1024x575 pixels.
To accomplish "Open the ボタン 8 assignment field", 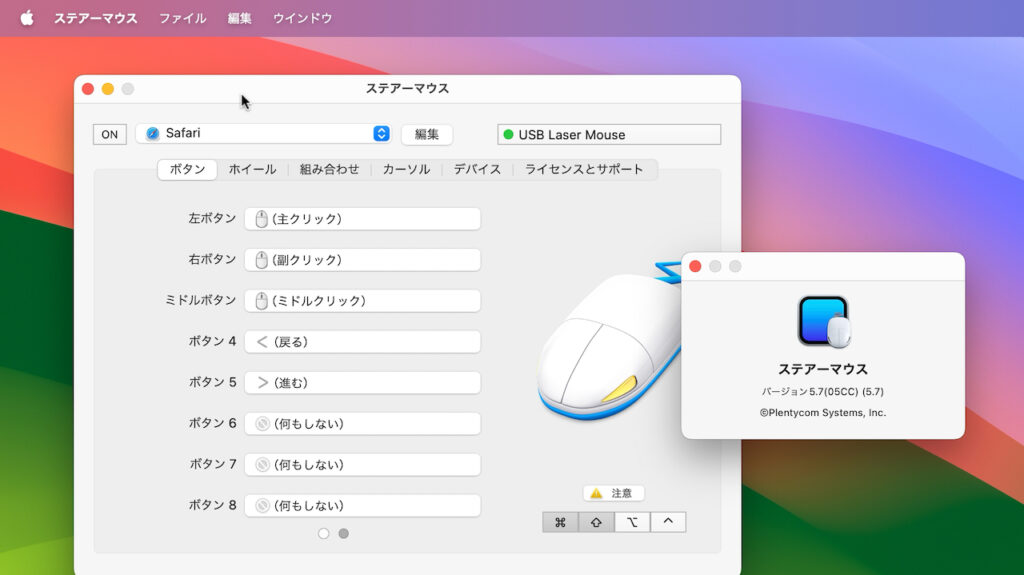I will 362,506.
